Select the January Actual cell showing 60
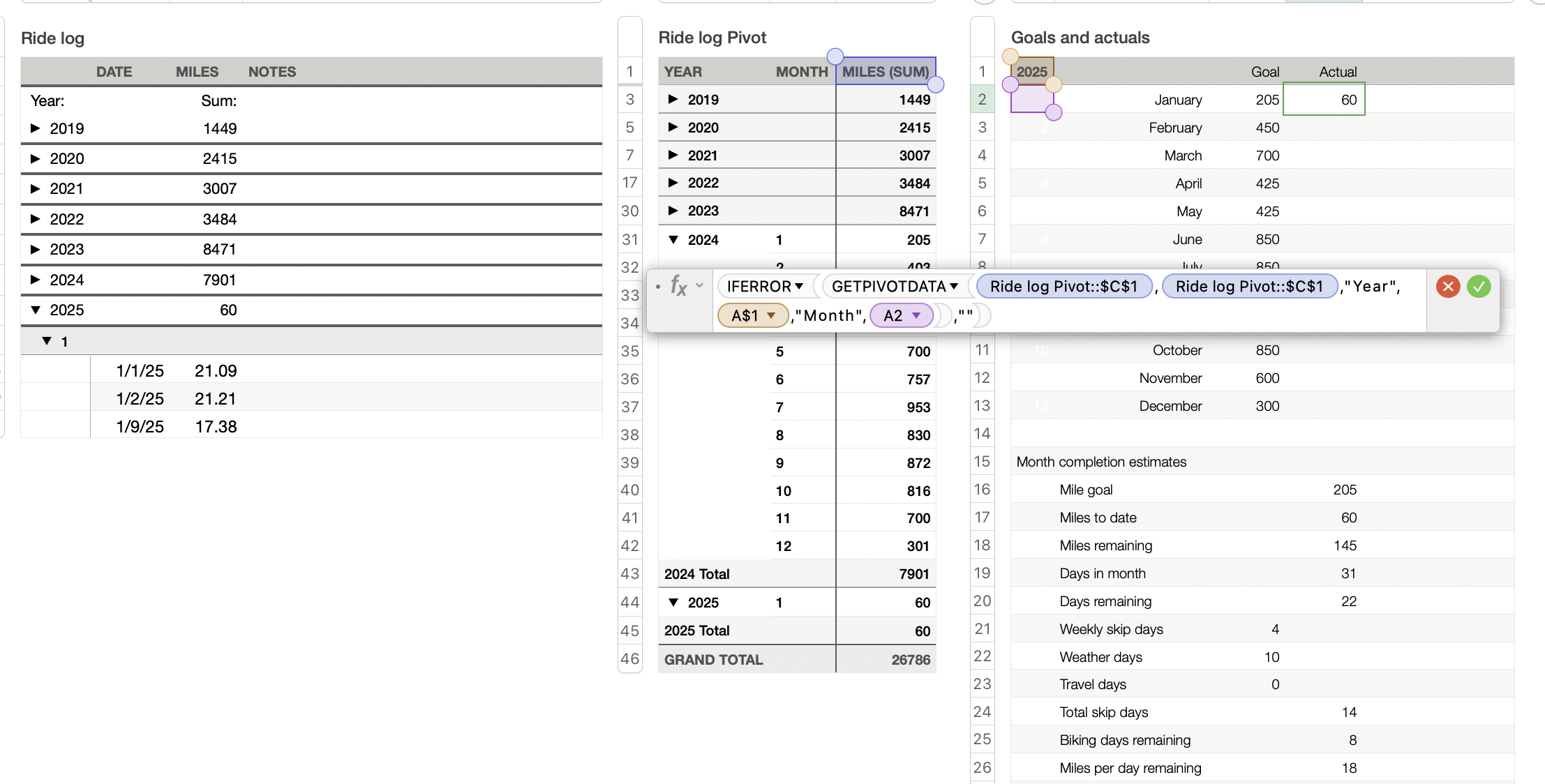The image size is (1545, 784). [x=1323, y=100]
